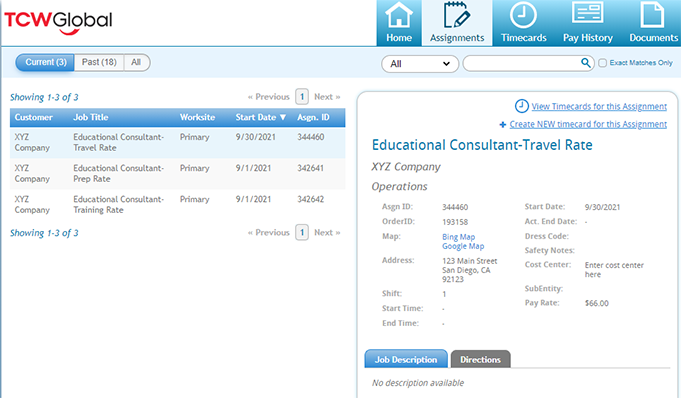Click the plus icon beside Create NEW timecard
681x398 pixels.
tap(502, 125)
